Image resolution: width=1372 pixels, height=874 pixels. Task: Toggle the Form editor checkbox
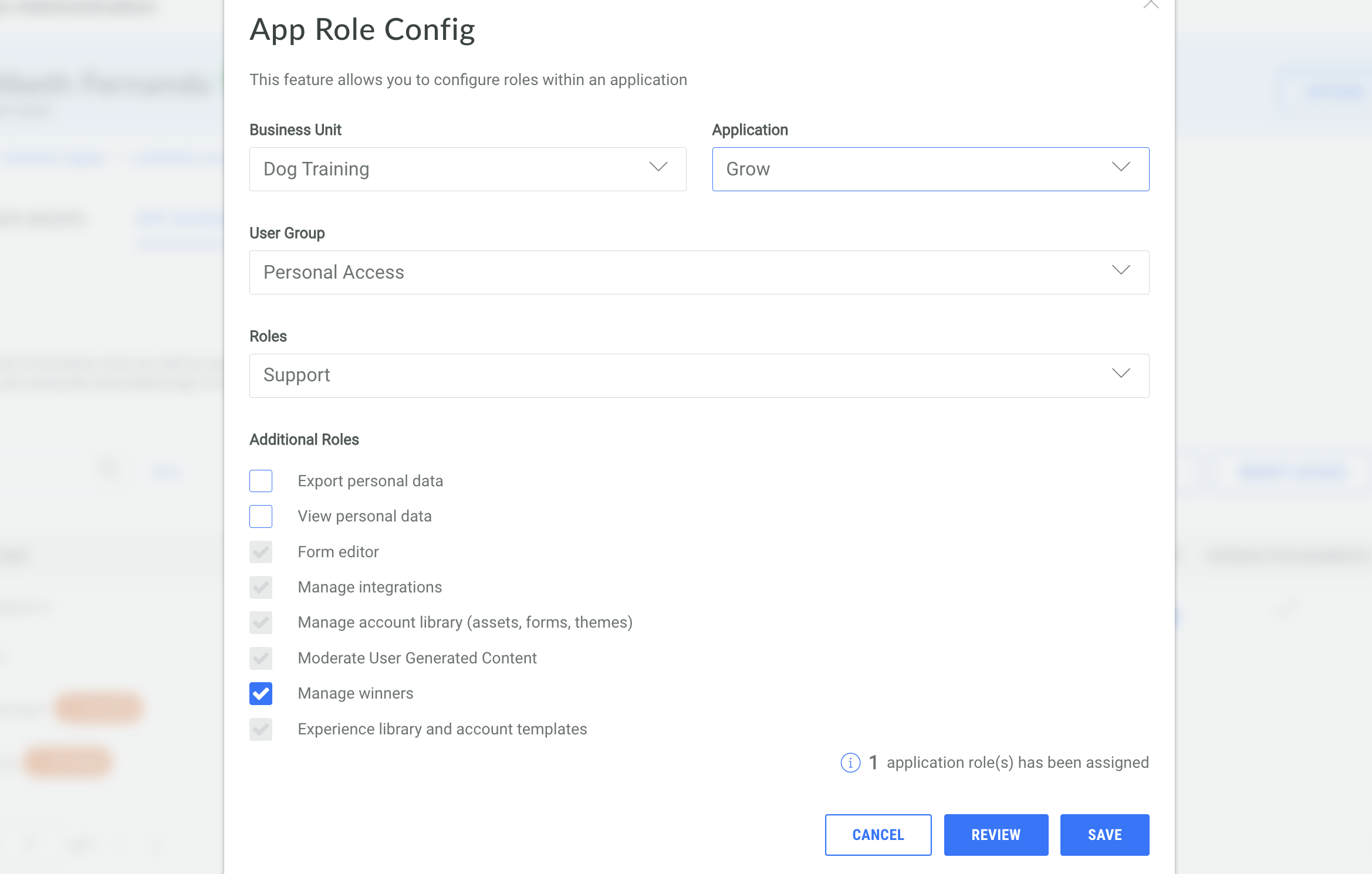coord(261,552)
